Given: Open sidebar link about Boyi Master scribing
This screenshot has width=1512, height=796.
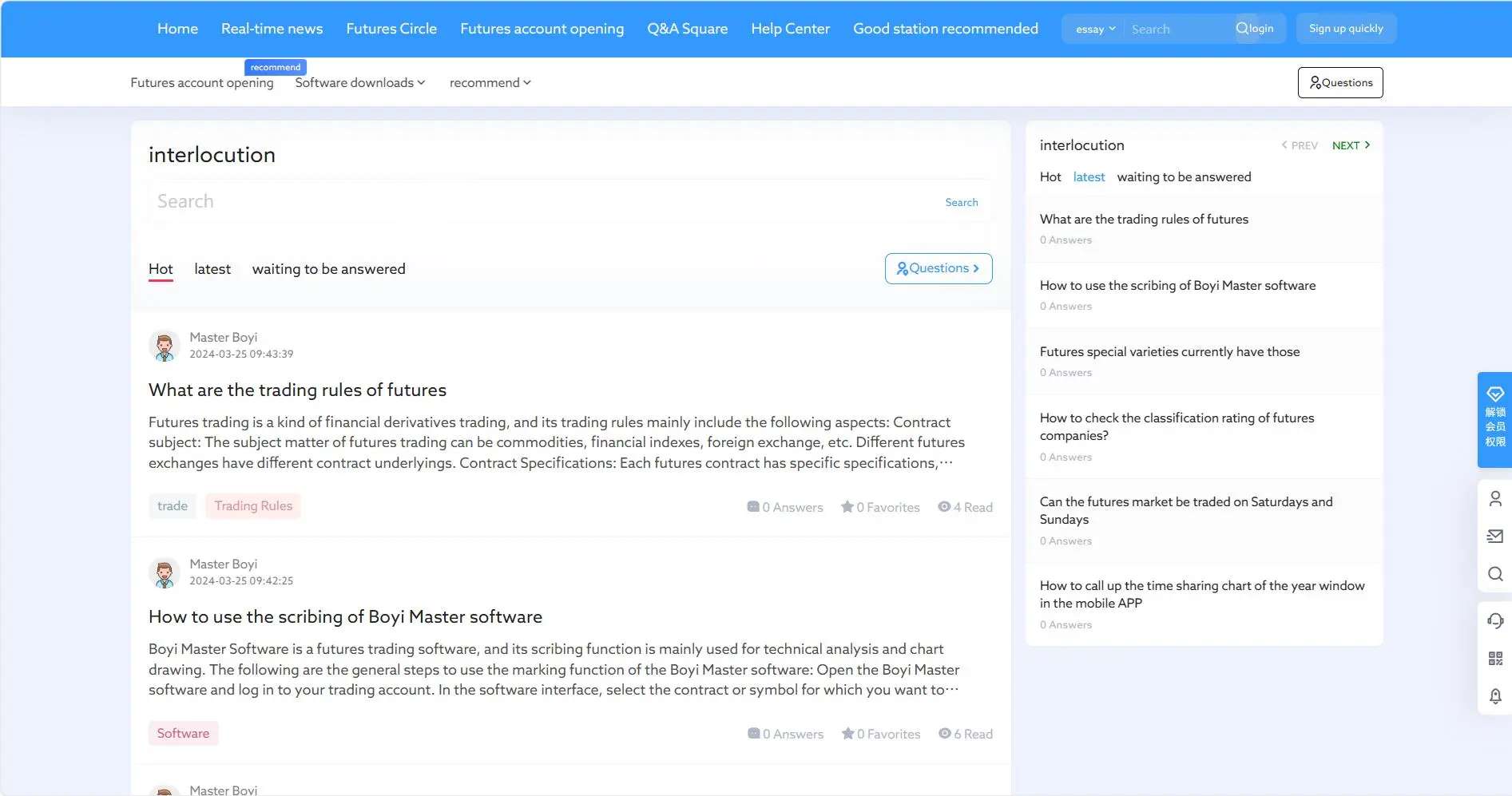Looking at the screenshot, I should pos(1177,285).
